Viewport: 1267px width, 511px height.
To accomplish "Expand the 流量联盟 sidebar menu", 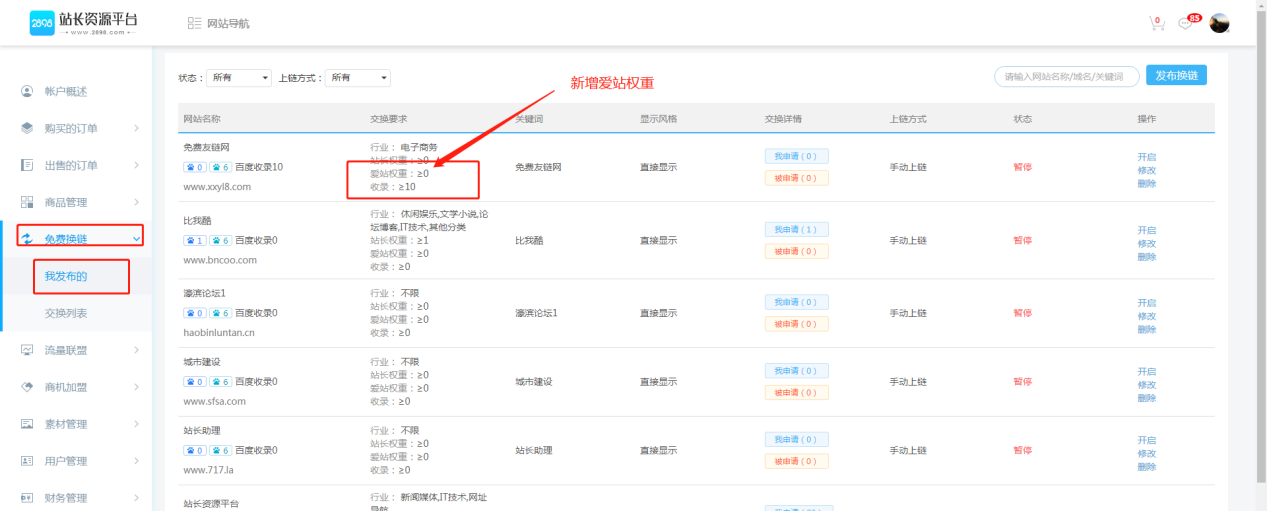I will click(x=136, y=350).
